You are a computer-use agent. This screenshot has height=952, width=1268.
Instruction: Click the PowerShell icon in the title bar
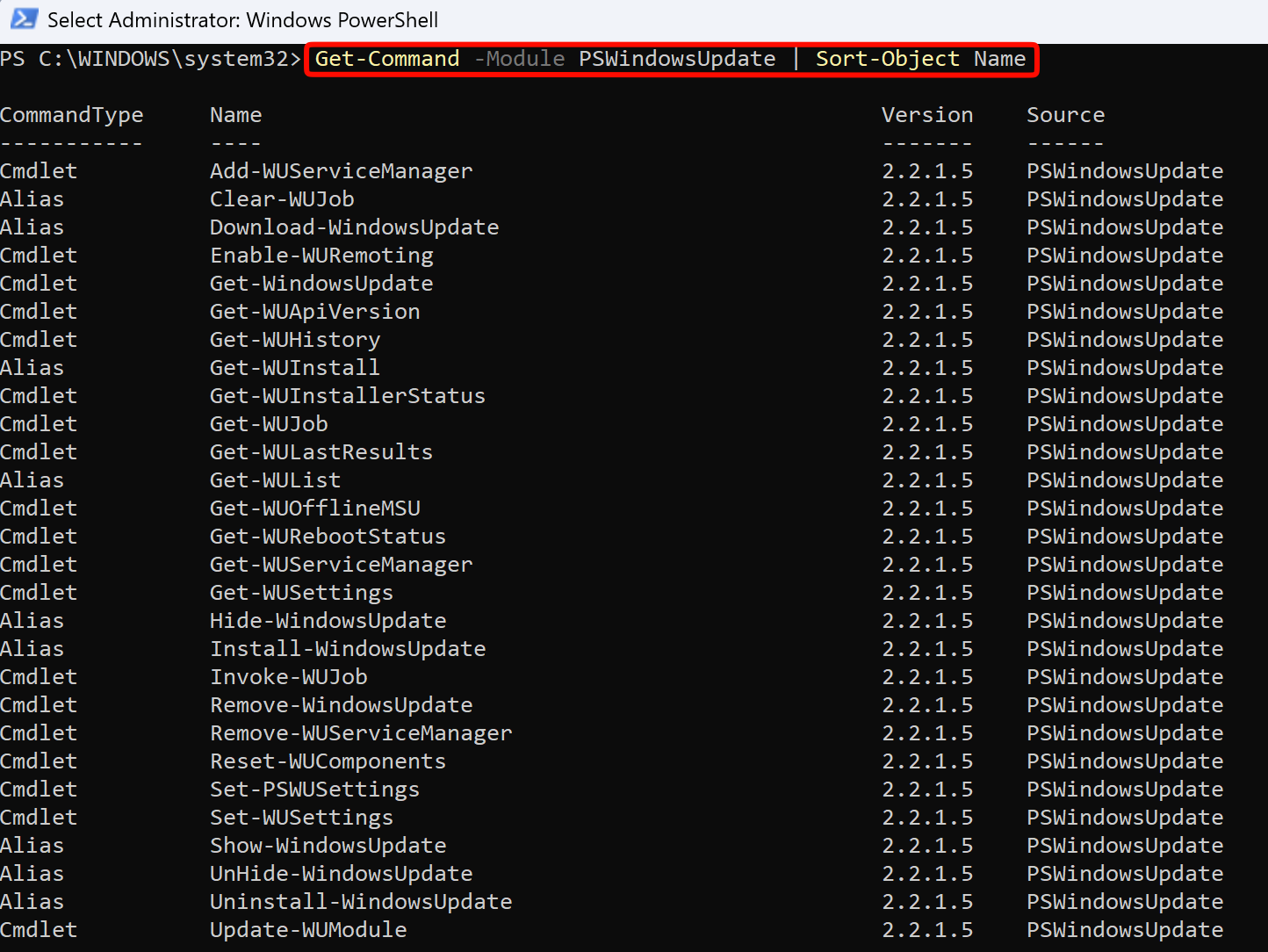[23, 18]
